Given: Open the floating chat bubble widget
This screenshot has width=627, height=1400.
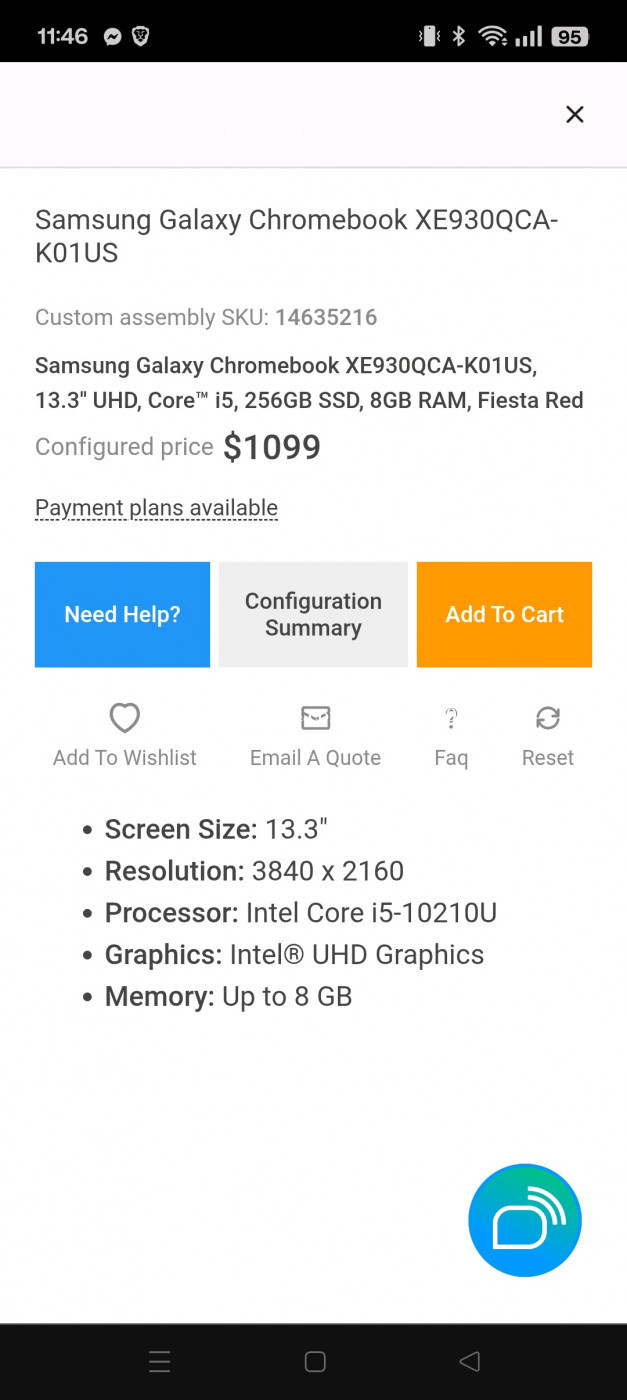Looking at the screenshot, I should pos(525,1220).
